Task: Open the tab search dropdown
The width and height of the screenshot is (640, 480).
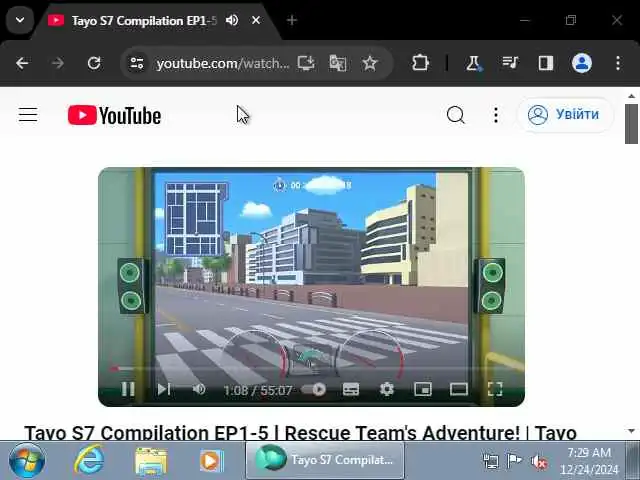Action: coord(20,20)
